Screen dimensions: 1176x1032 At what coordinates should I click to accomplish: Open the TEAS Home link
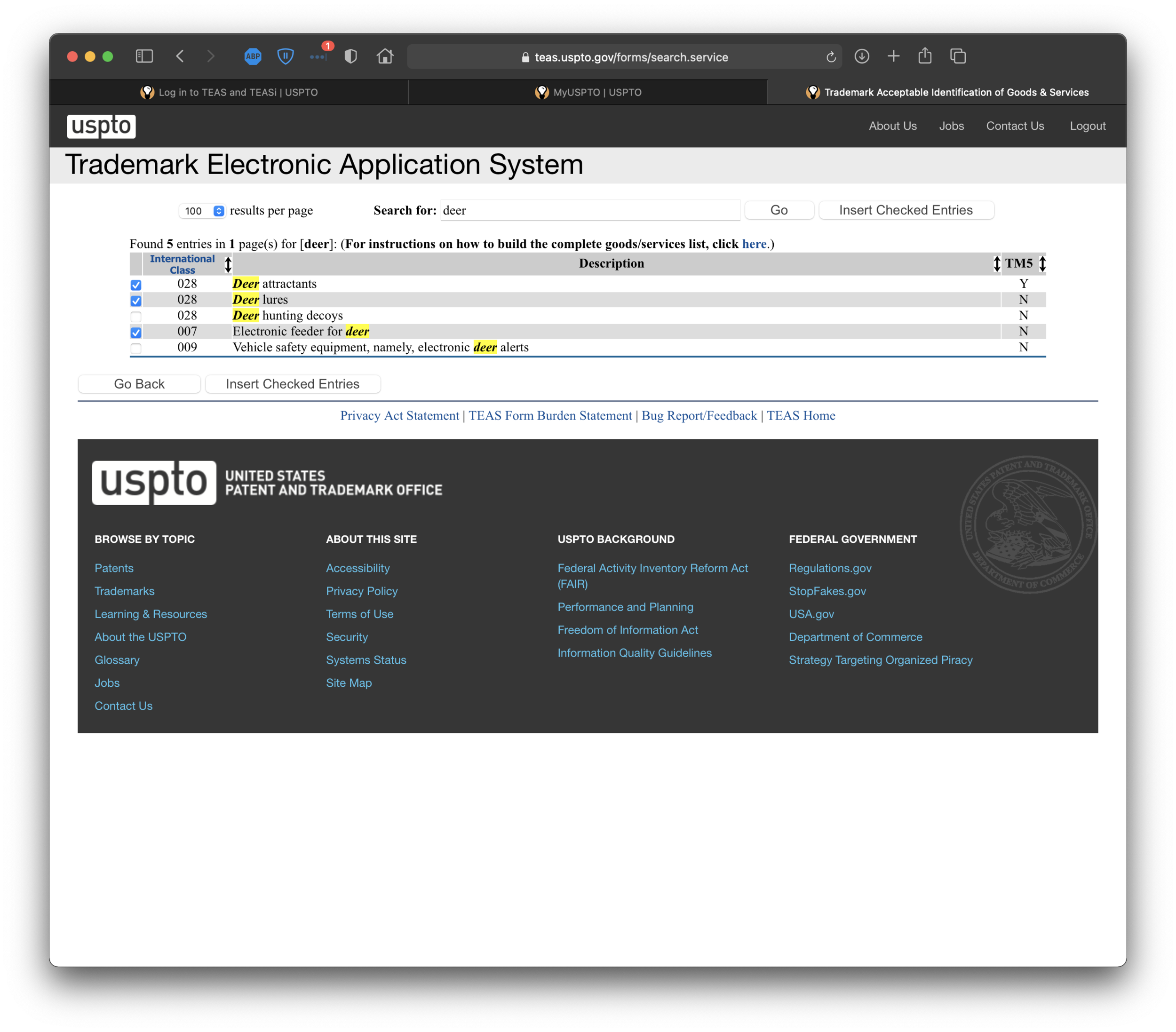pyautogui.click(x=801, y=415)
